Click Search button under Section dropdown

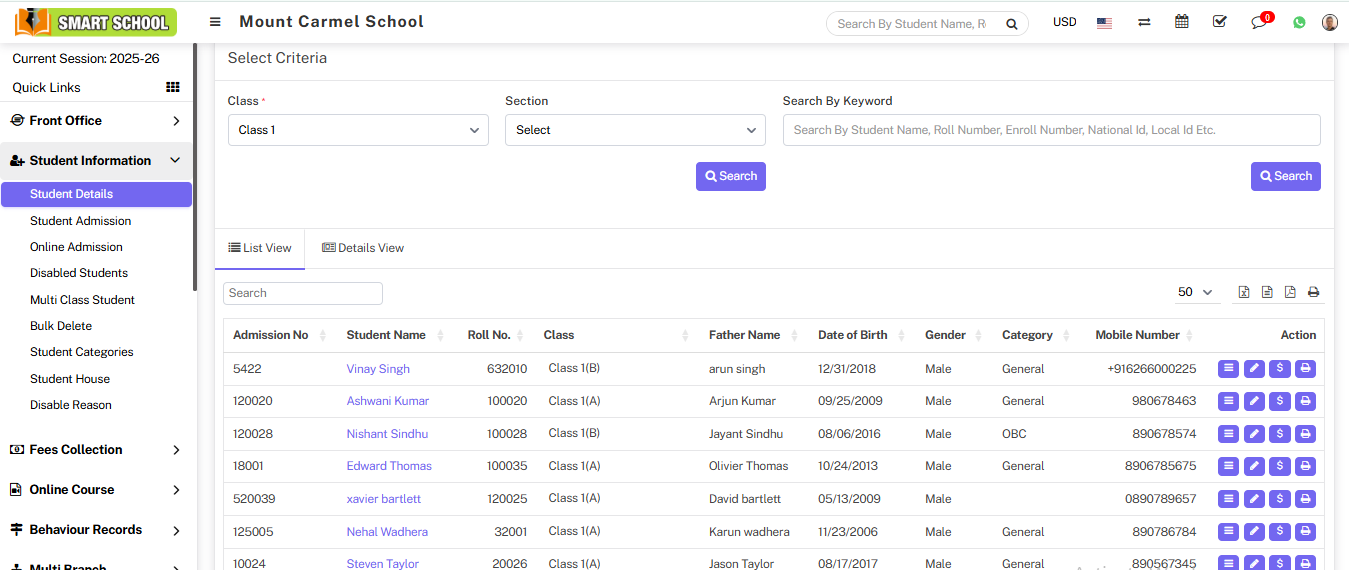[730, 176]
